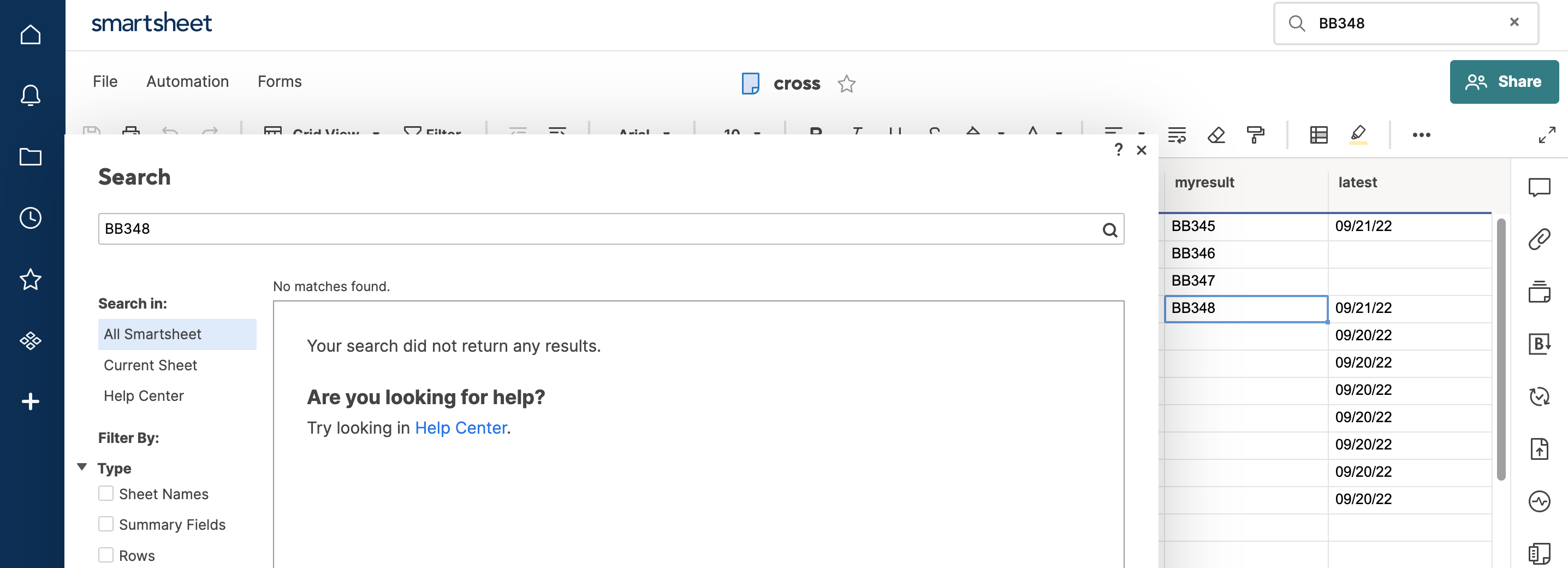Check the Rows filter option

(106, 554)
